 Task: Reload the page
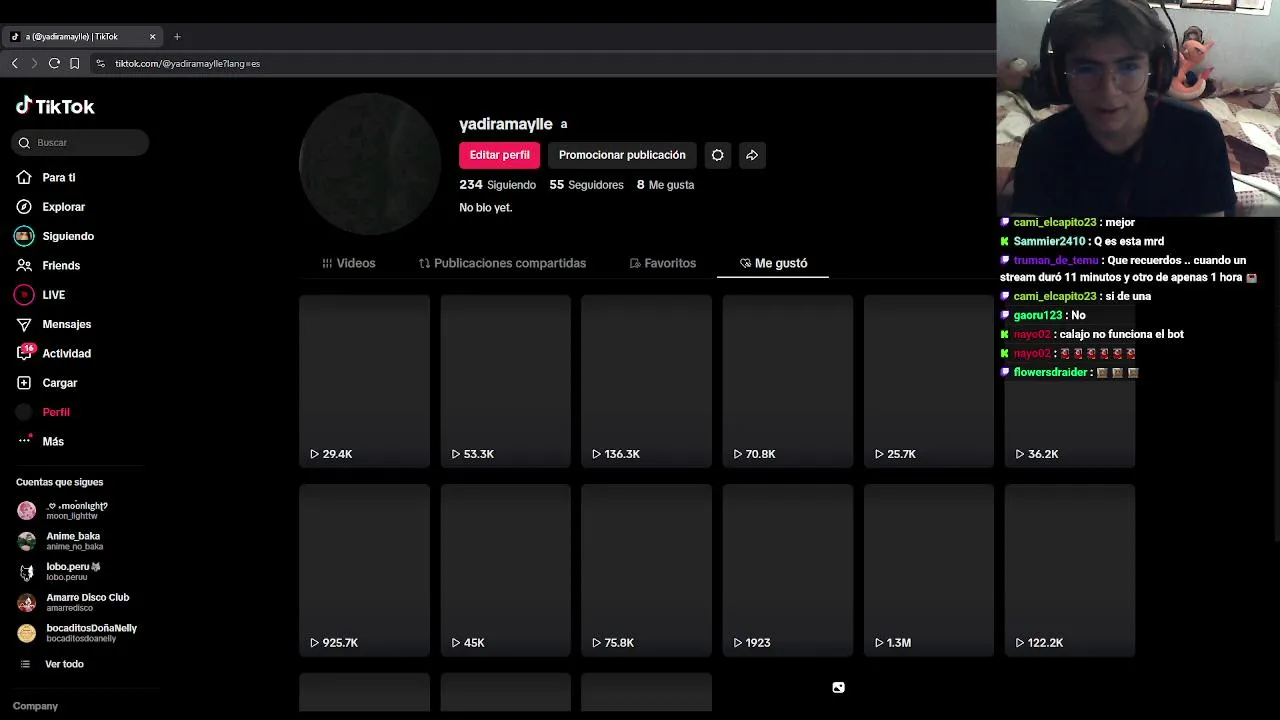coord(54,63)
